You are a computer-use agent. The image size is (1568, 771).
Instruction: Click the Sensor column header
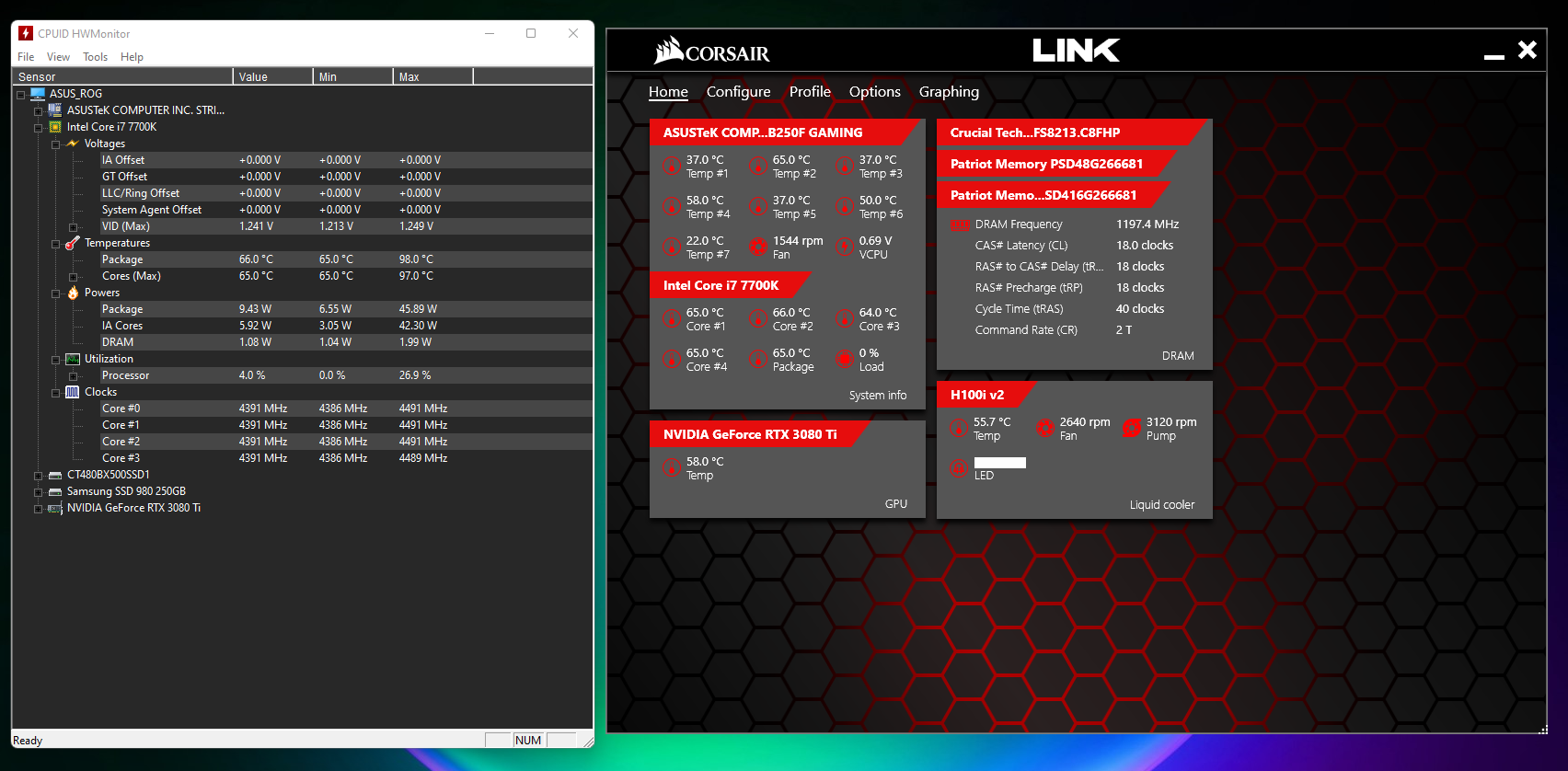coord(122,76)
